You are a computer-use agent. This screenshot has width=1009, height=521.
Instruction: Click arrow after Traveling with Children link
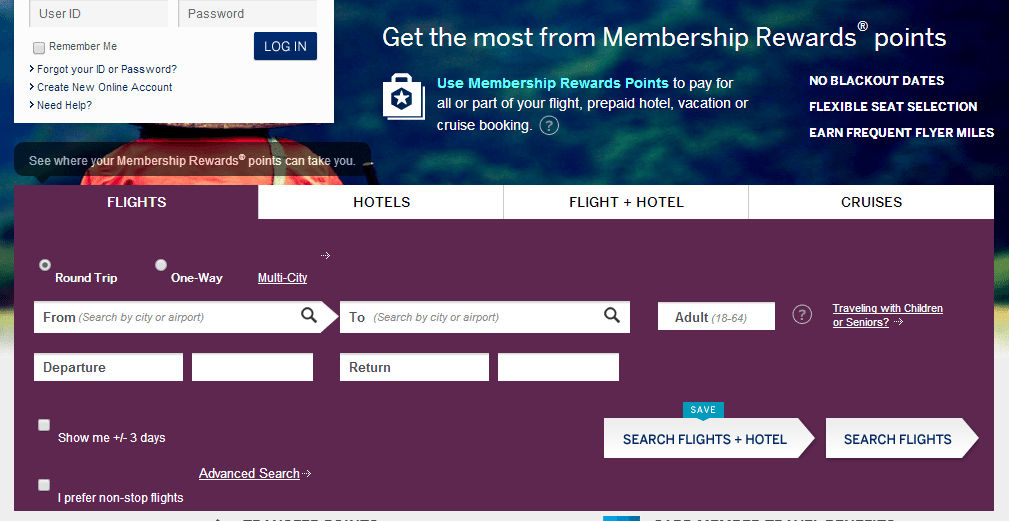(898, 322)
